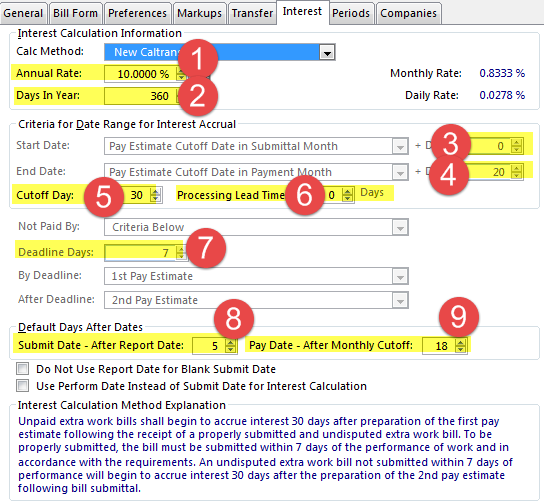544x503 pixels.
Task: Open the After Deadline dropdown
Action: coord(400,300)
